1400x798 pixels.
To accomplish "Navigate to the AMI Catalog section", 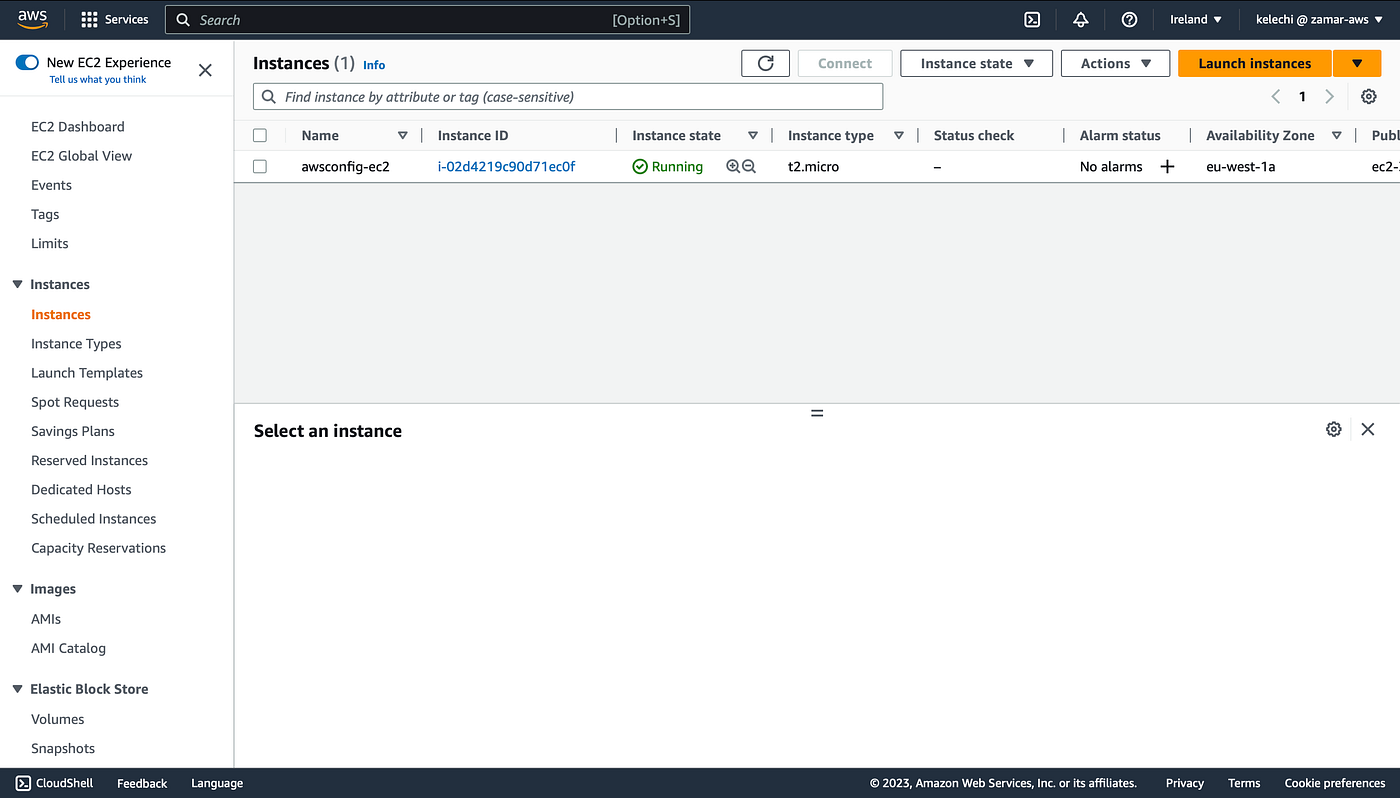I will pyautogui.click(x=68, y=648).
